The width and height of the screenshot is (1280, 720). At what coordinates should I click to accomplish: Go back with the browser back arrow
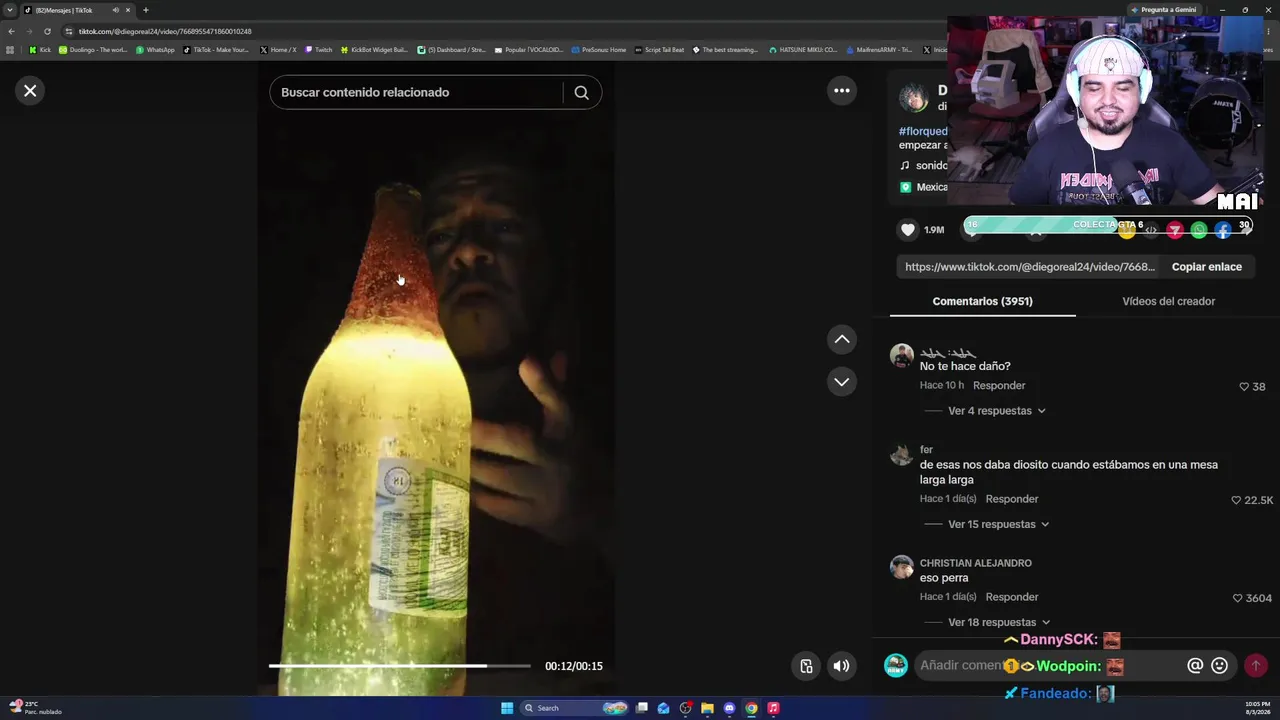point(11,31)
